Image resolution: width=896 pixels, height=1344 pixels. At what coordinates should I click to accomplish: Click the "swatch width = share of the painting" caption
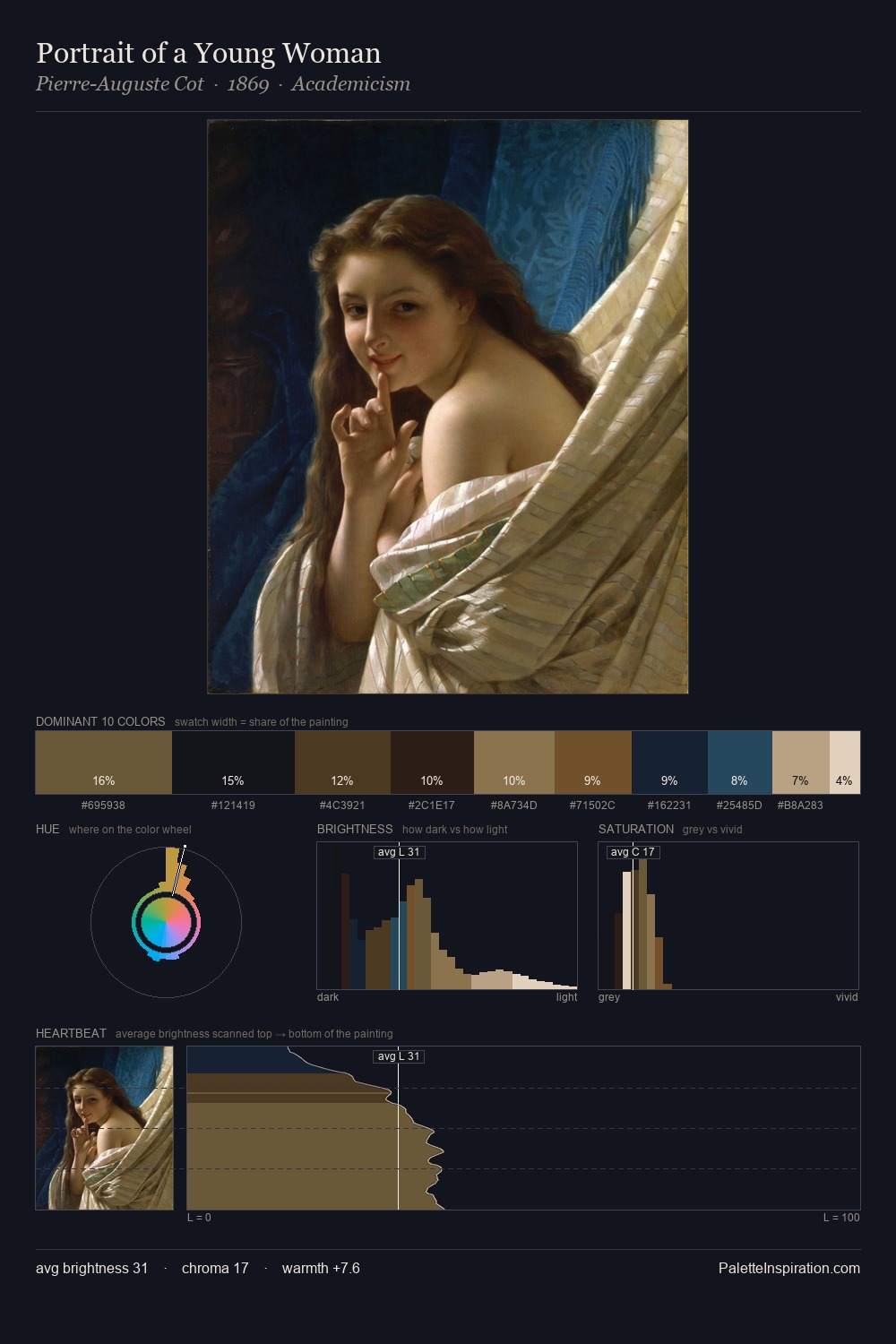262,722
